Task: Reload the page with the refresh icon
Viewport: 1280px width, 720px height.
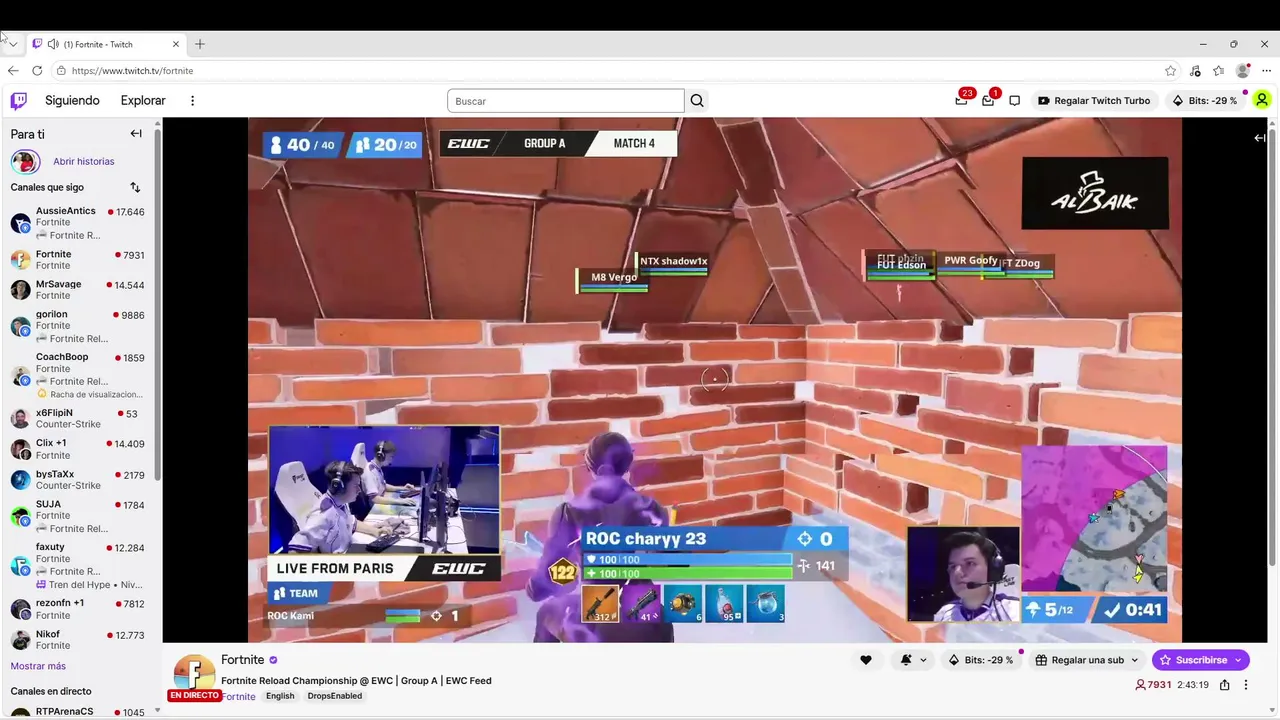Action: coord(37,71)
